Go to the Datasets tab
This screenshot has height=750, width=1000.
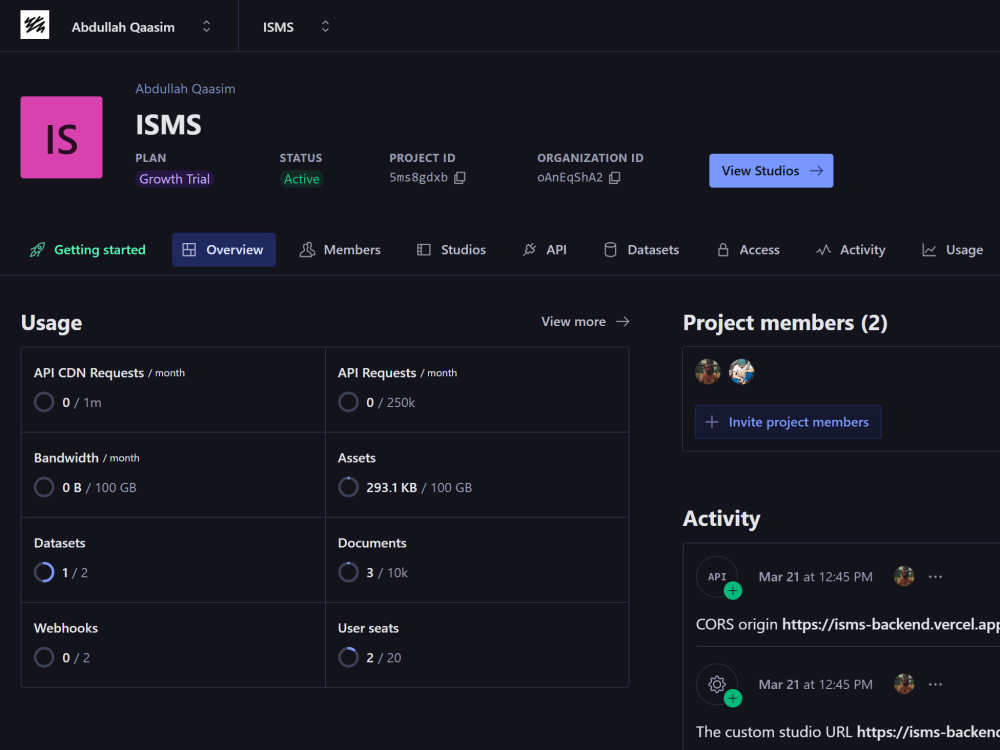pos(641,250)
